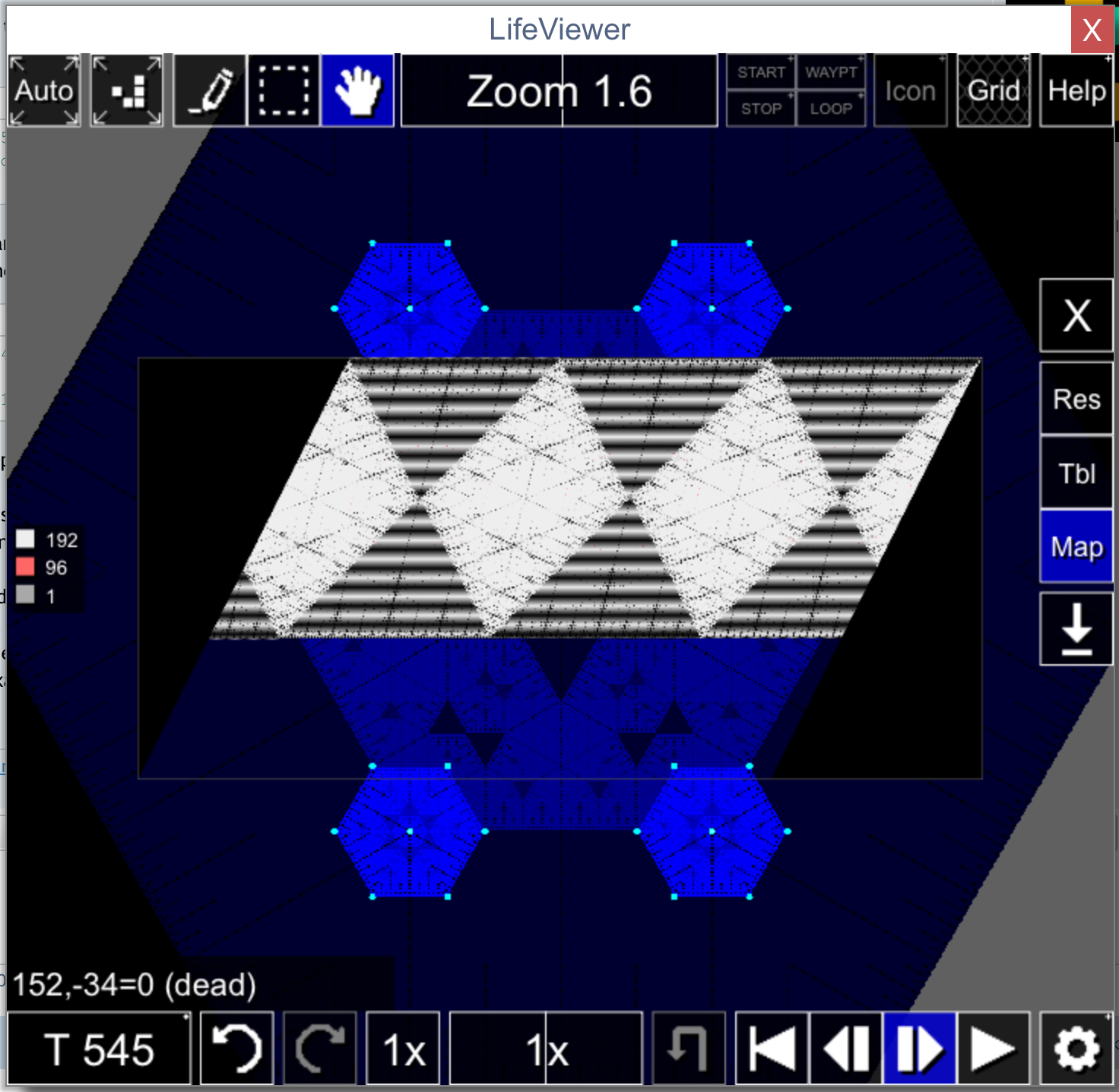Viewport: 1119px width, 1092px height.
Task: Toggle the LOOP option
Action: (x=831, y=109)
